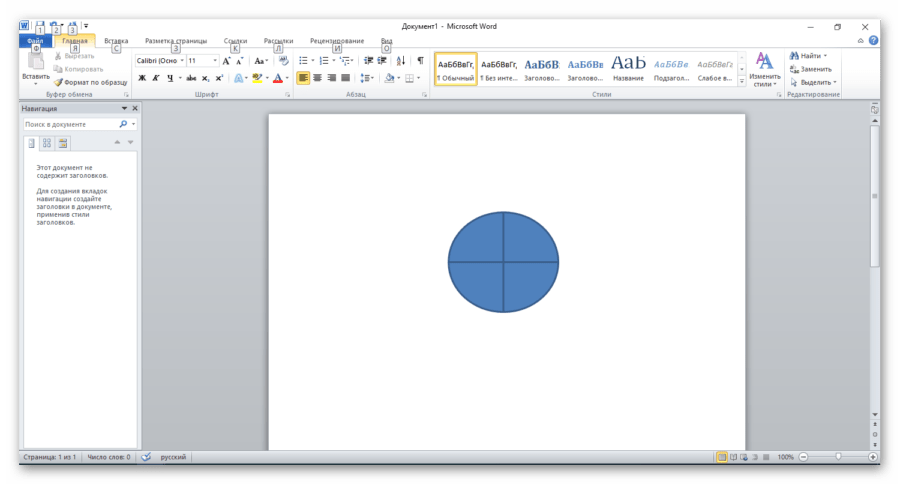Expand the Найти dropdown arrow
The image size is (900, 484).
(825, 56)
